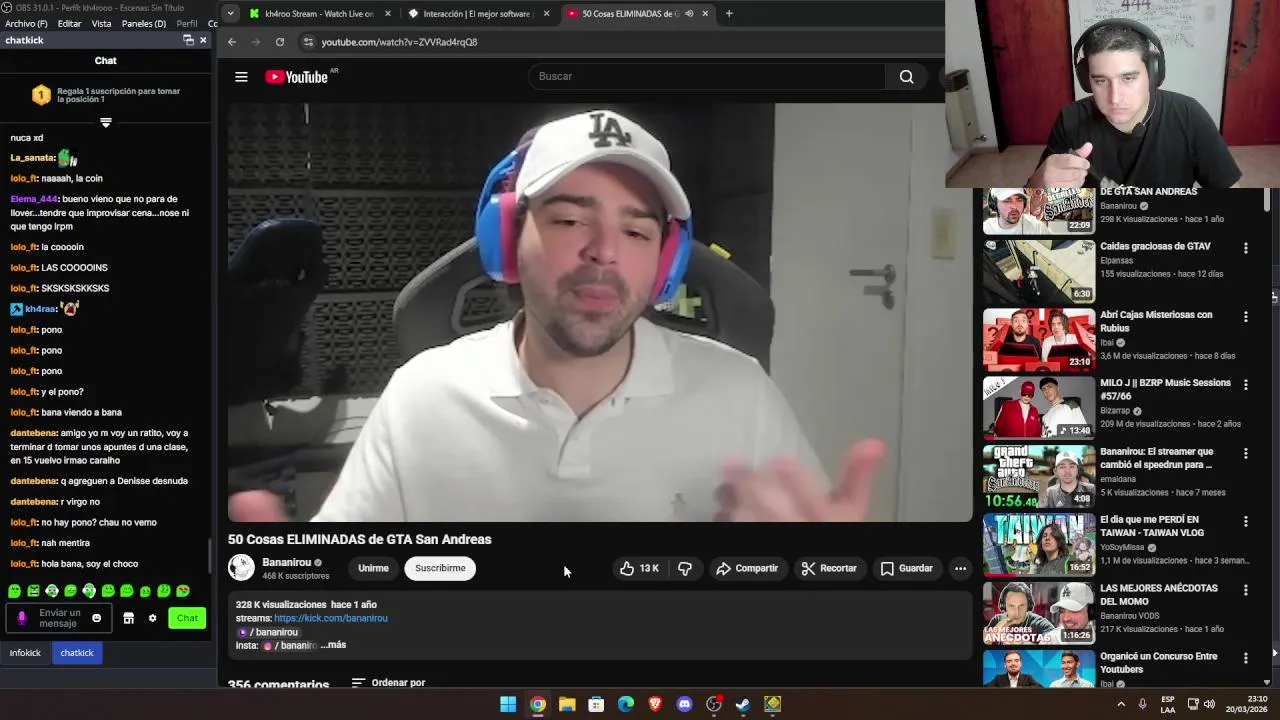This screenshot has width=1280, height=720.
Task: Open options for Caídas graciosas de GTAV
Action: click(x=1245, y=248)
